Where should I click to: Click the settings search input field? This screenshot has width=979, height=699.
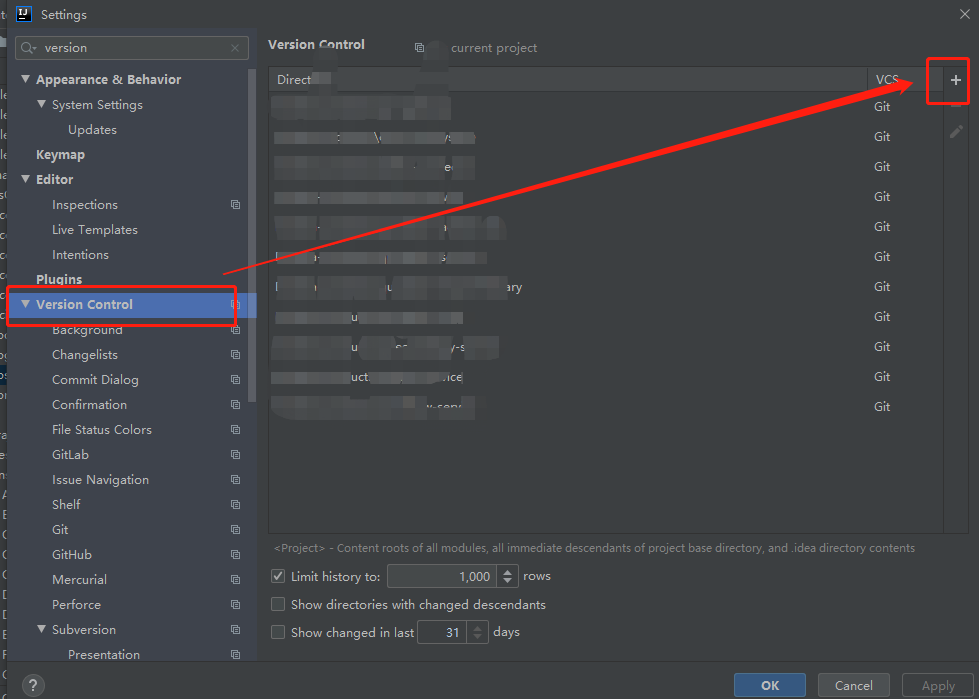pos(132,48)
